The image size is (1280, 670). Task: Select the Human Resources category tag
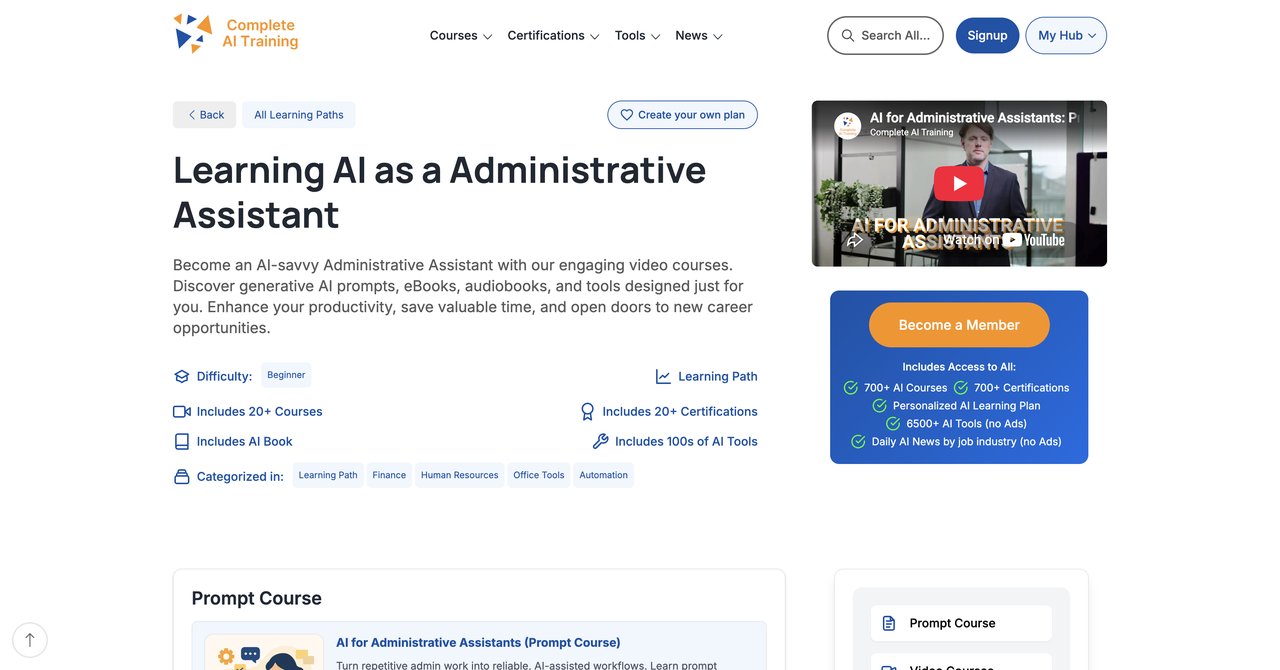click(459, 476)
